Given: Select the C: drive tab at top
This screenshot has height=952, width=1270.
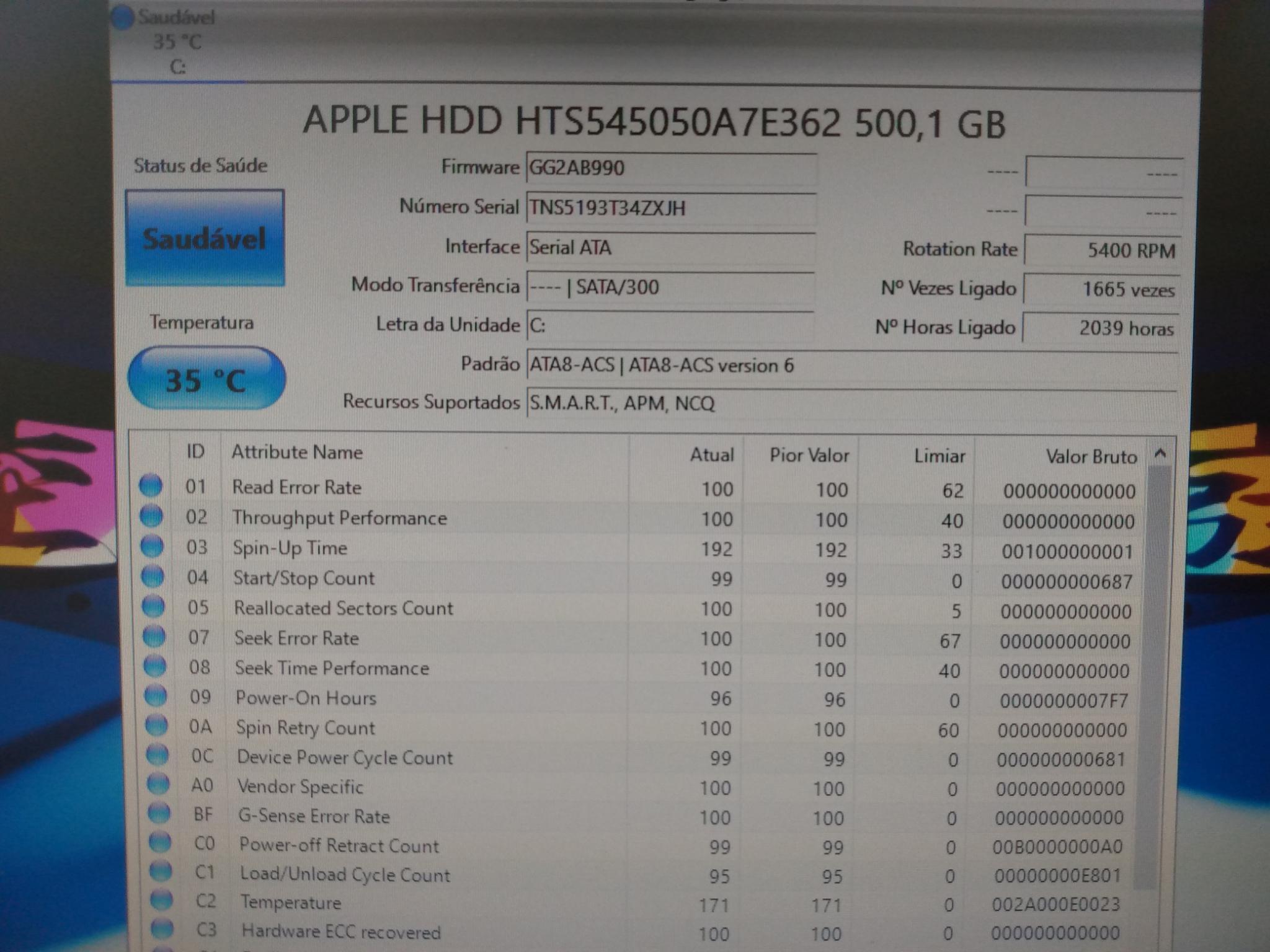Looking at the screenshot, I should point(178,42).
